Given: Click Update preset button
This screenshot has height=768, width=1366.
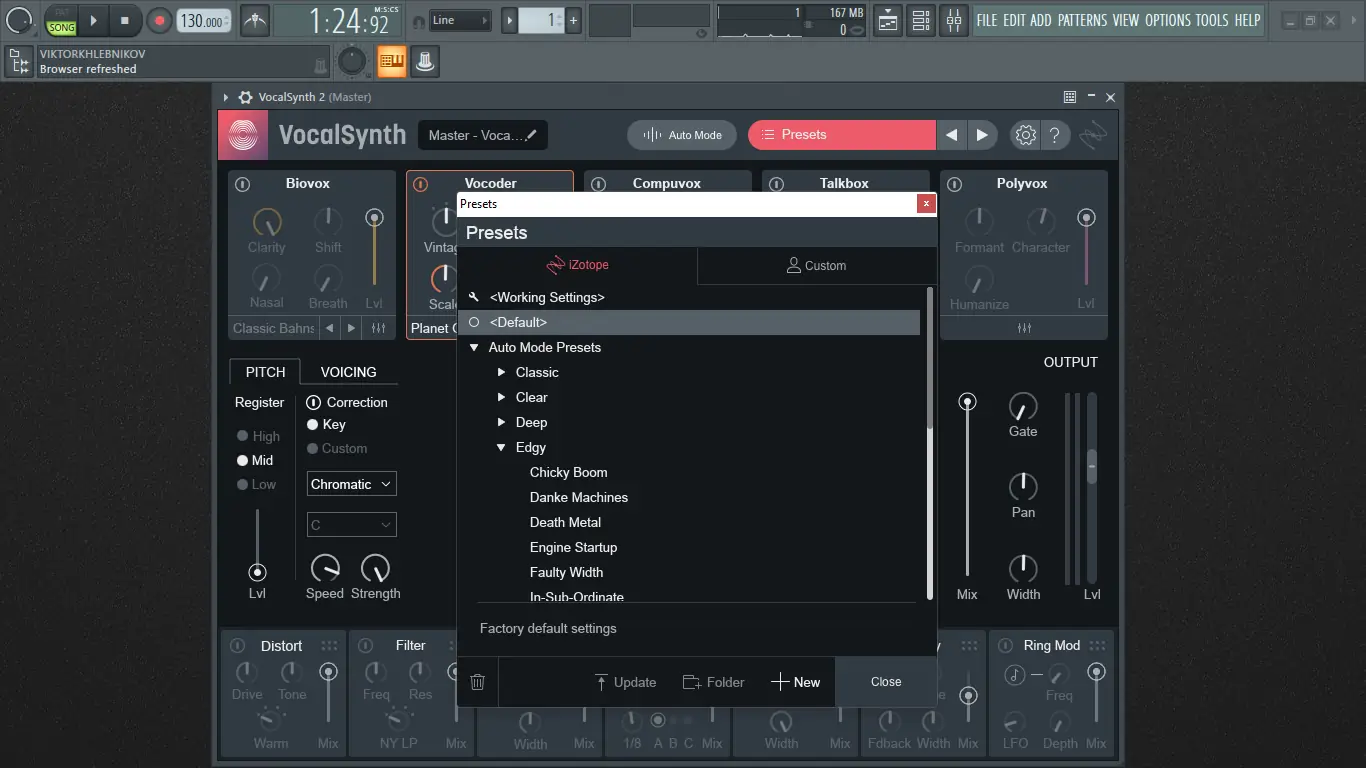Looking at the screenshot, I should pos(625,682).
